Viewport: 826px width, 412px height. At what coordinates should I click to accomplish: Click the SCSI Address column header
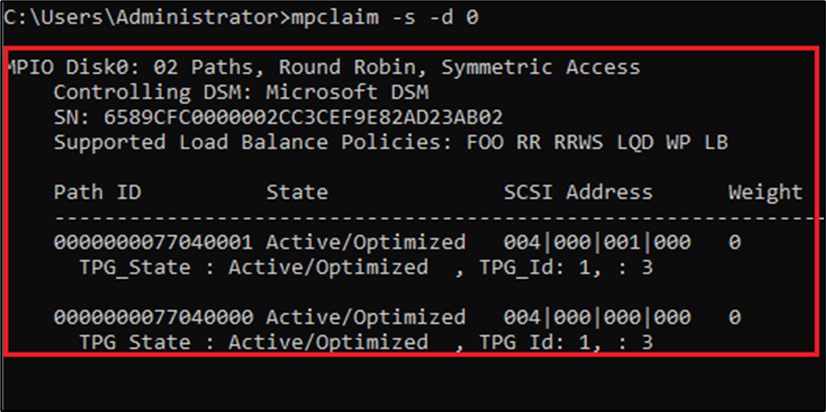(578, 192)
